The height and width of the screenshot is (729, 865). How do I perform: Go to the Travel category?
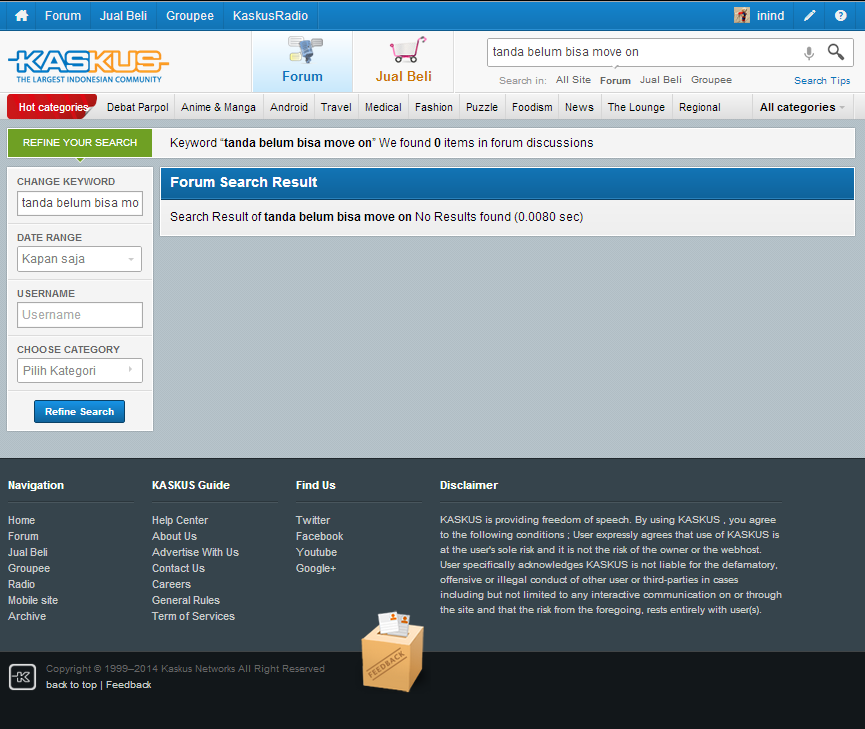point(337,107)
